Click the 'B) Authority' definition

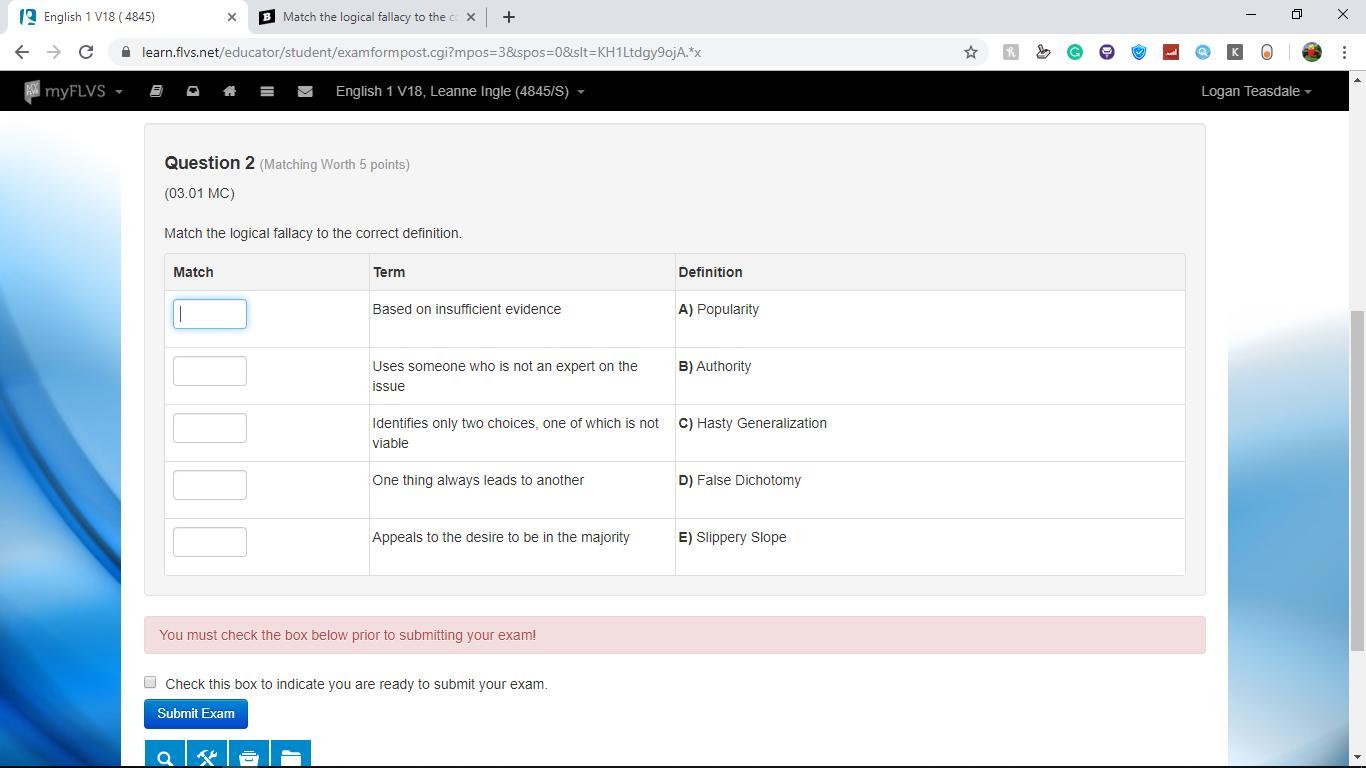click(715, 366)
